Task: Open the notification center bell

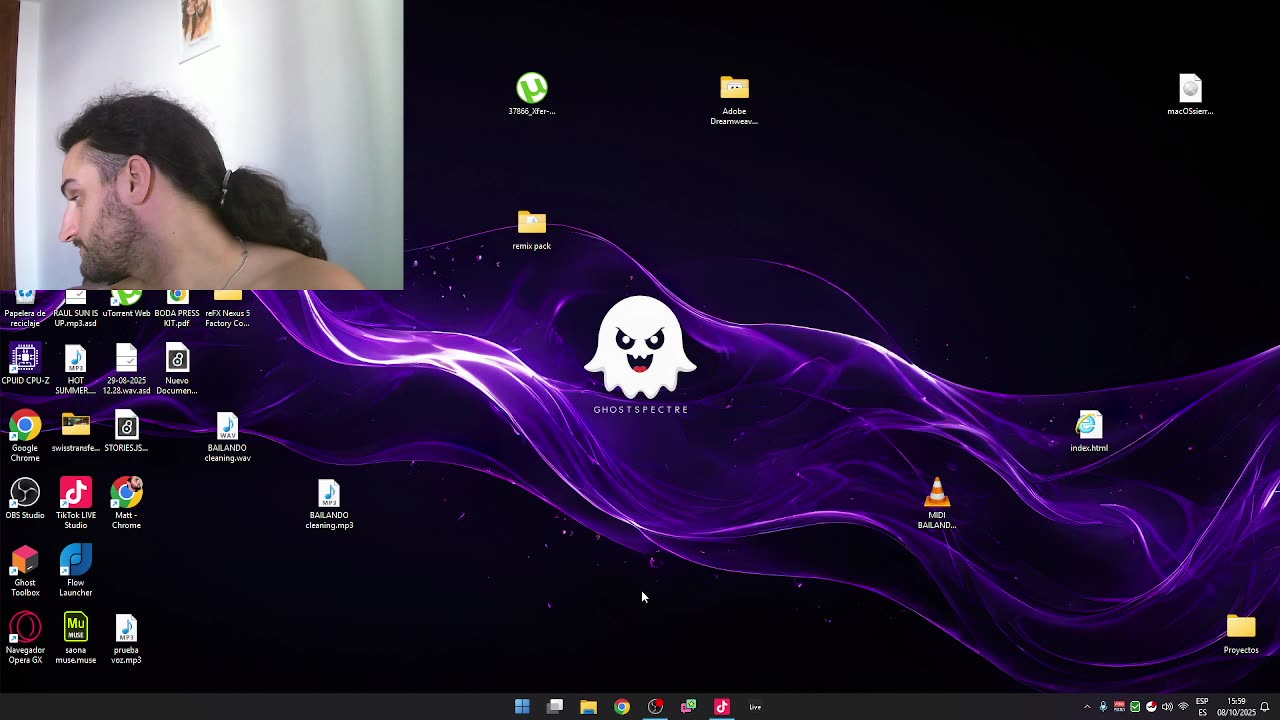Action: 1265,707
